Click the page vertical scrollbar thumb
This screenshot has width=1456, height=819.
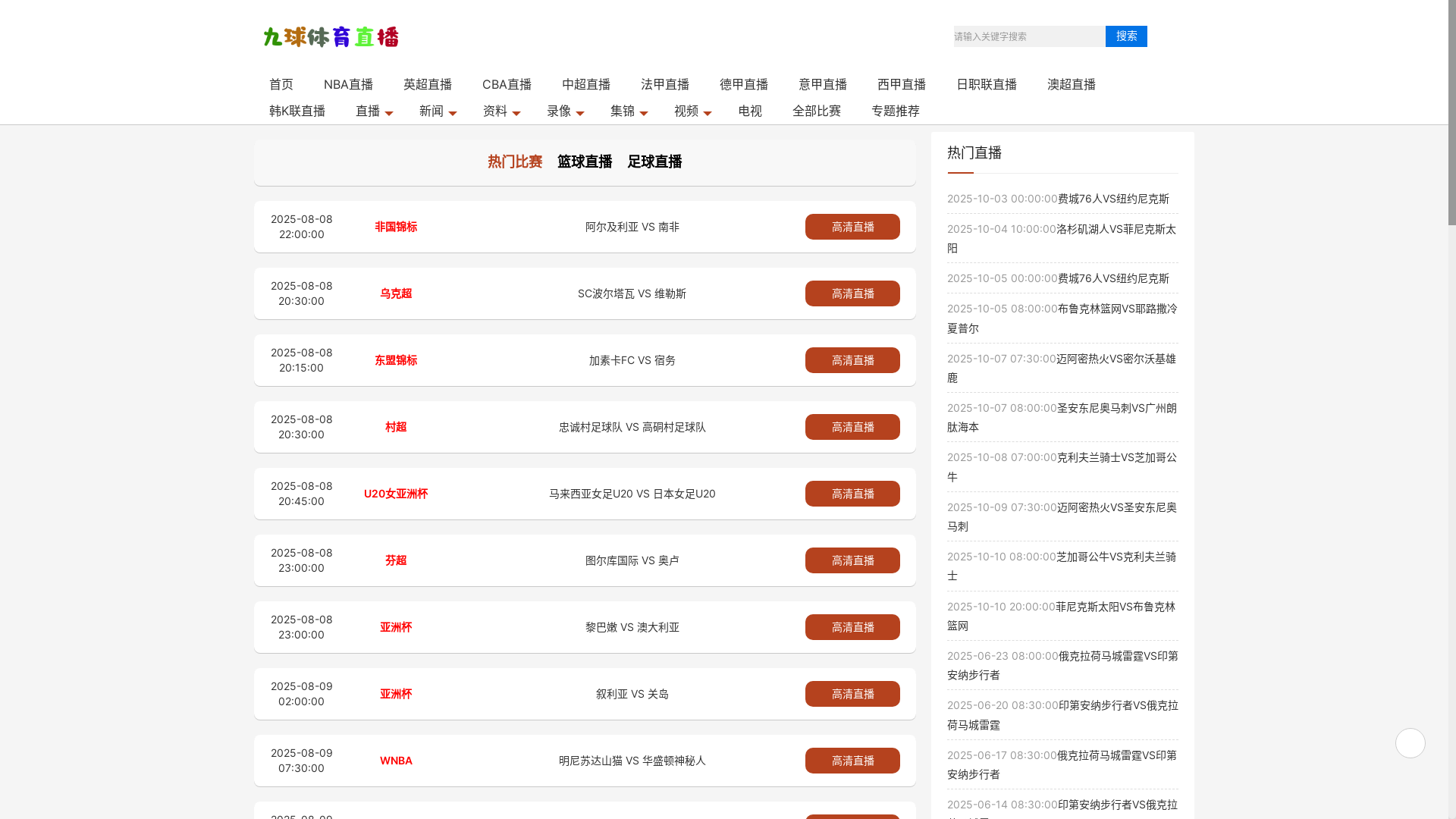click(1452, 114)
